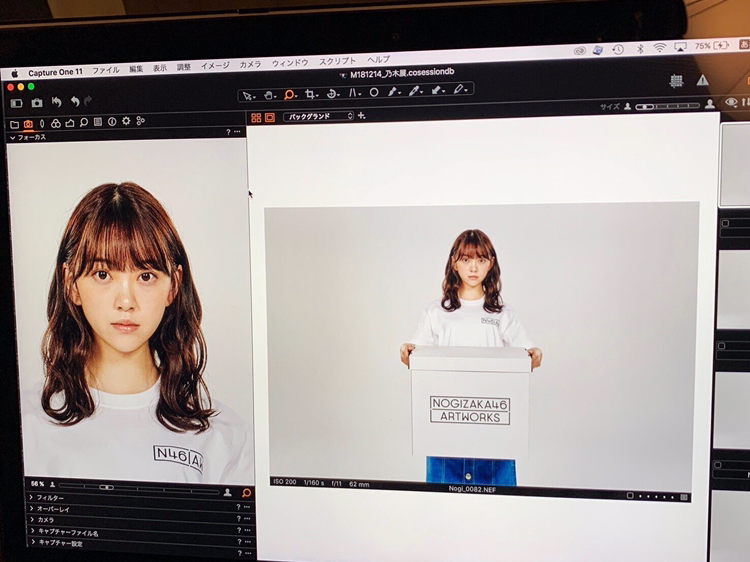Image resolution: width=750 pixels, height=562 pixels.
Task: Select the pointer Select tool
Action: [x=248, y=96]
